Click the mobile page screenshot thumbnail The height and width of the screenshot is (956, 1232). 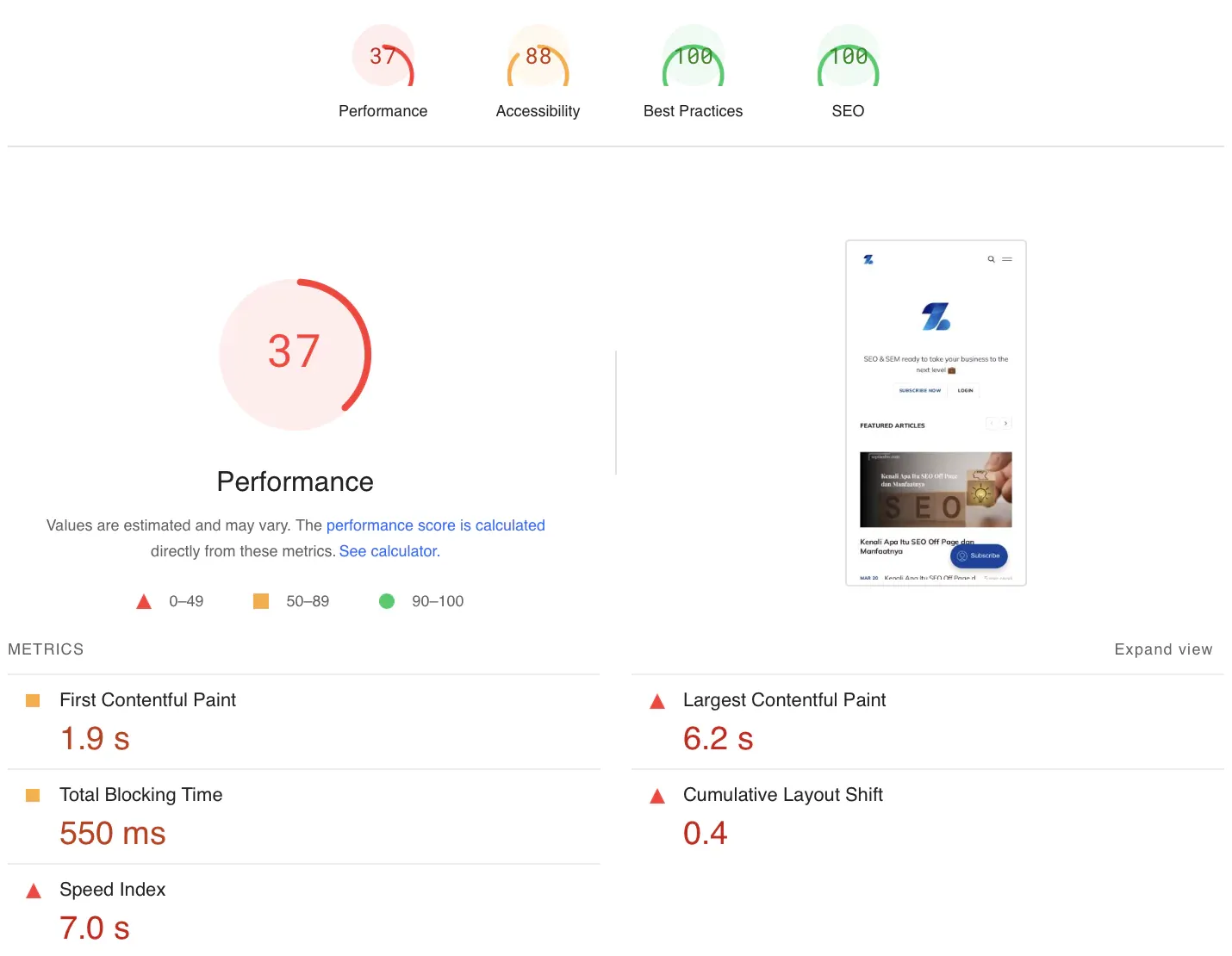[x=936, y=412]
